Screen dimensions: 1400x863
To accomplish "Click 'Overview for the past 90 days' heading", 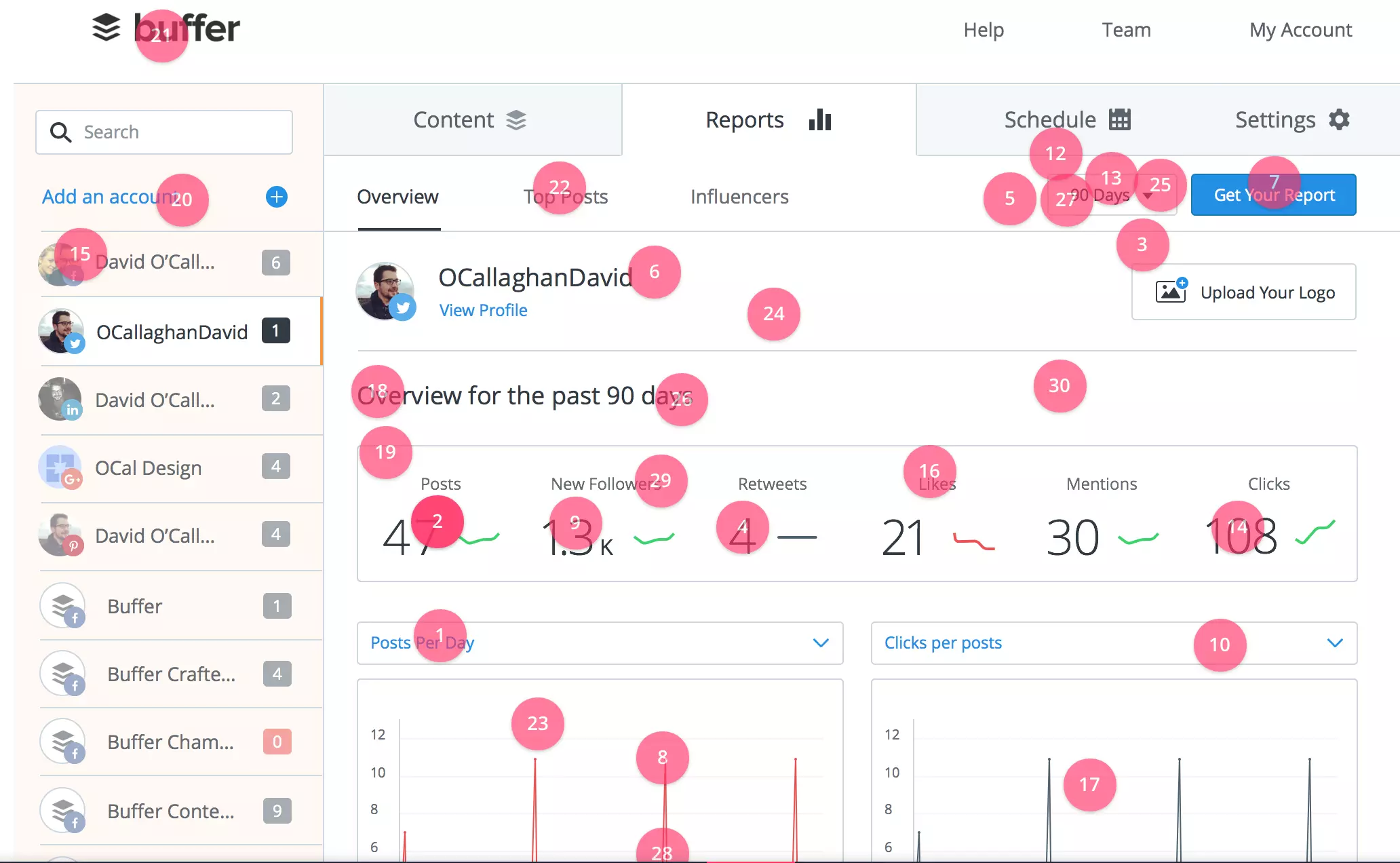I will [525, 396].
